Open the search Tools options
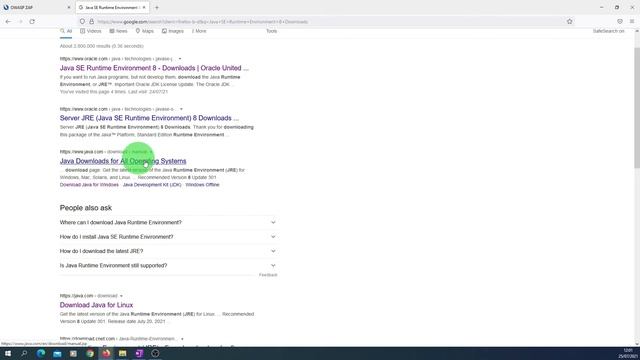The height and width of the screenshot is (360, 640). click(271, 31)
